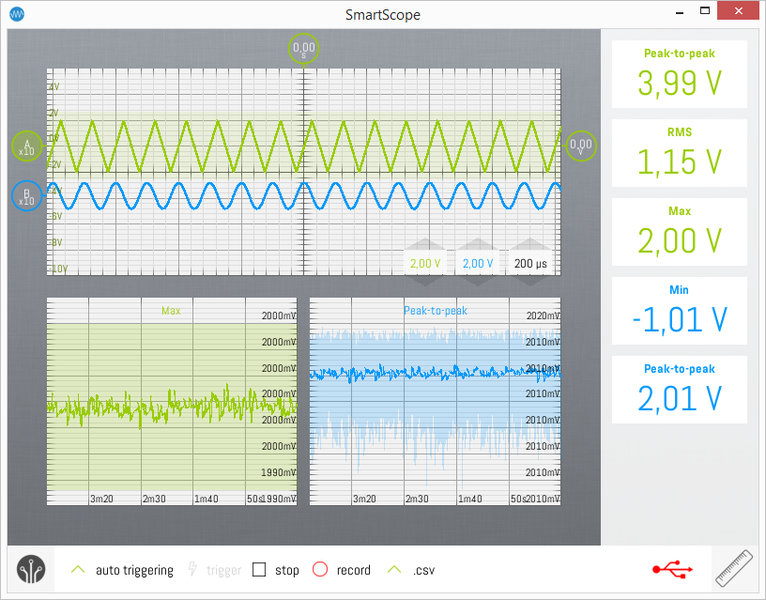Expand the channel A 2,00 V scale selector
The image size is (766, 600).
[x=425, y=263]
